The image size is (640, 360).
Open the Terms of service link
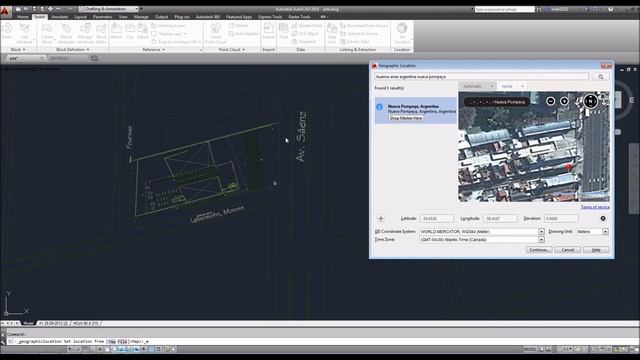coord(595,207)
